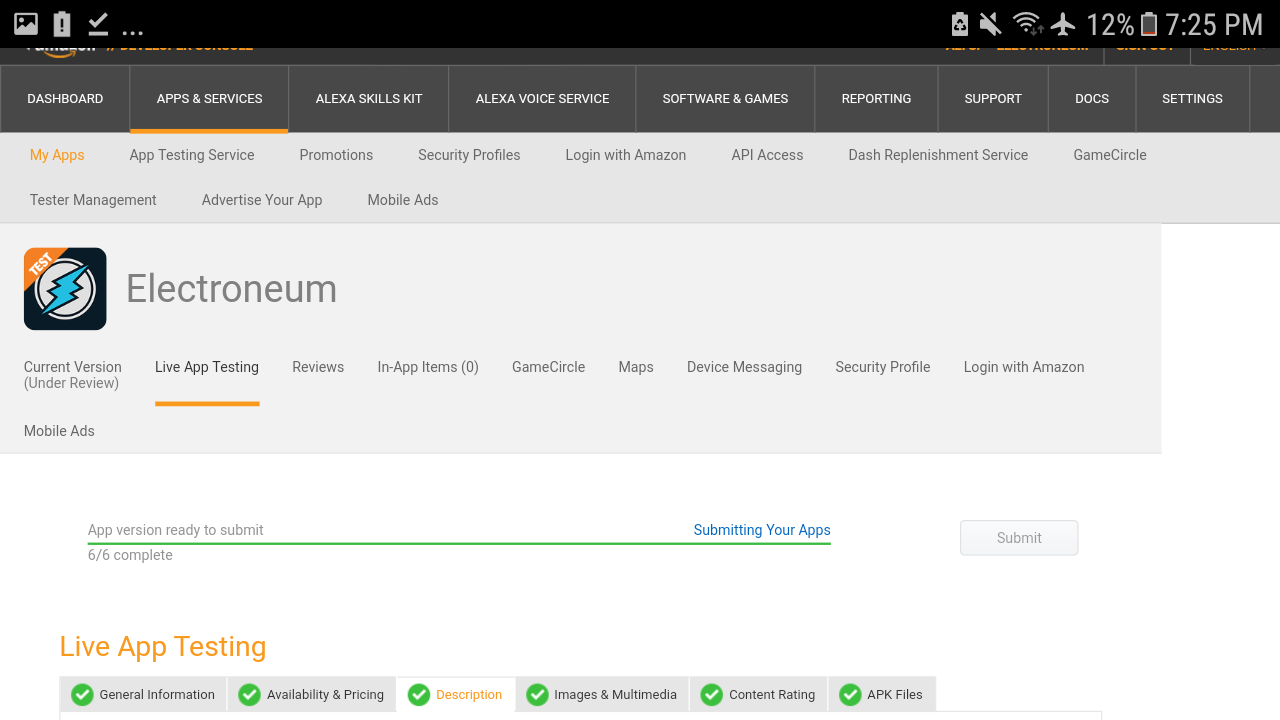
Task: Open the In-App Items (0) tab
Action: pyautogui.click(x=428, y=367)
